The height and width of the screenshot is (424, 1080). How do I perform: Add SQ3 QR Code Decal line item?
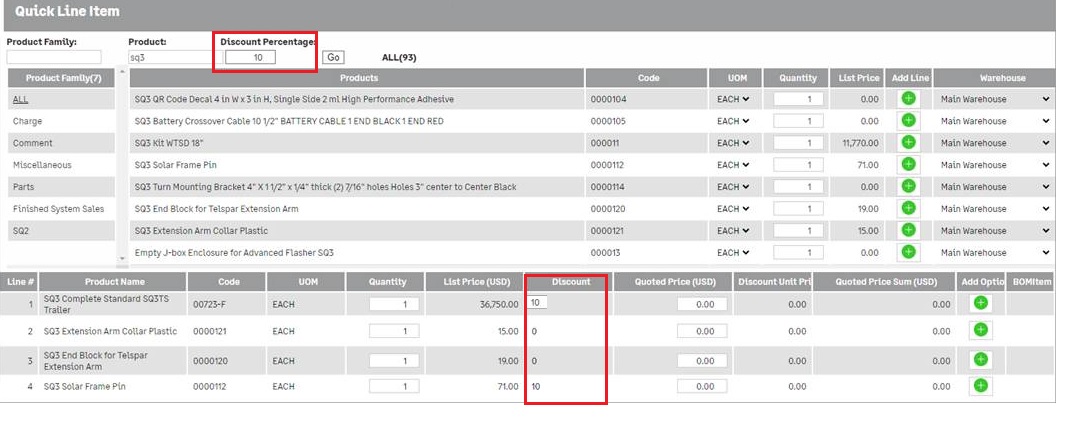pyautogui.click(x=908, y=99)
